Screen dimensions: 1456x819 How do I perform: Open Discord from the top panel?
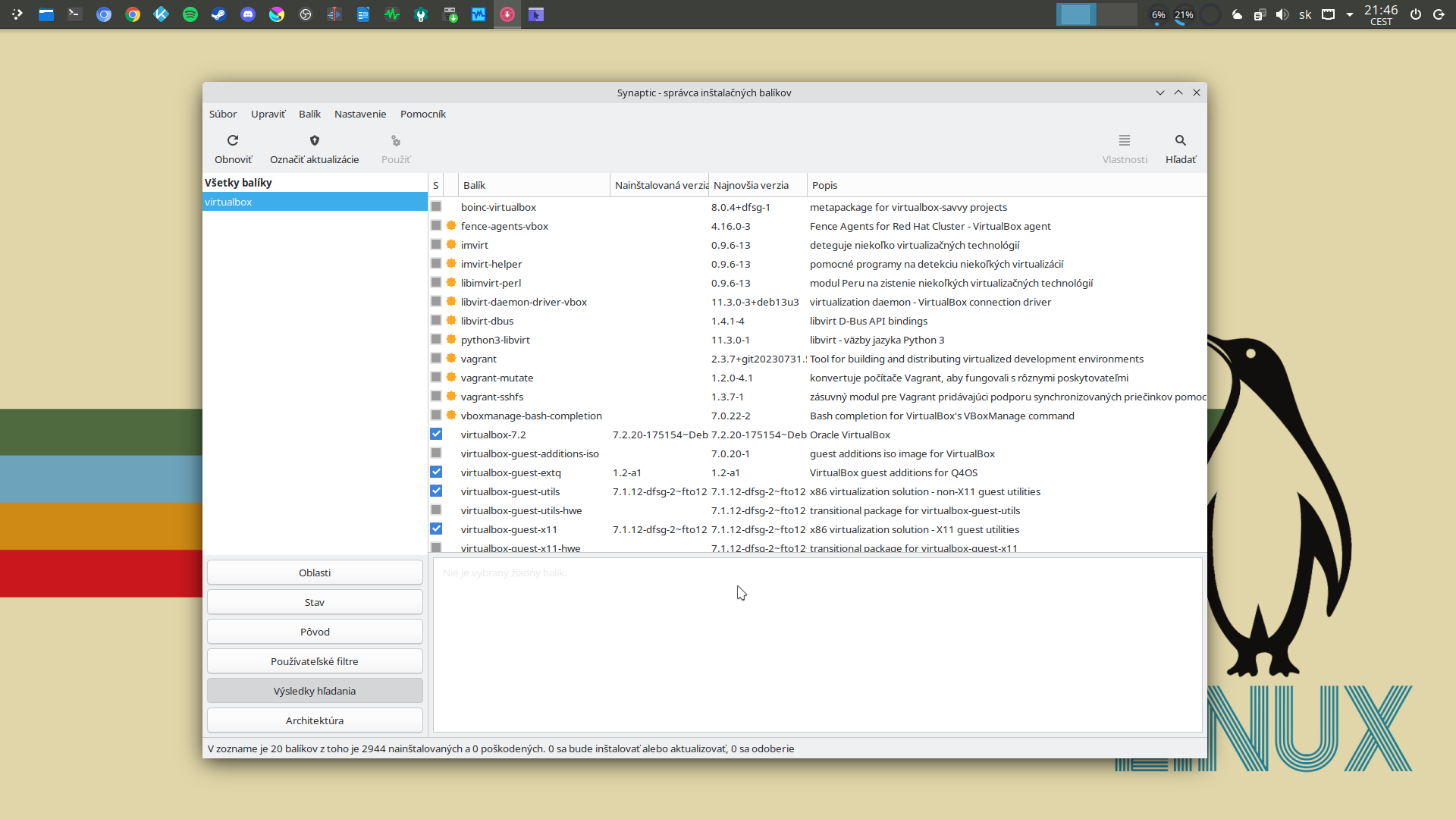click(248, 14)
